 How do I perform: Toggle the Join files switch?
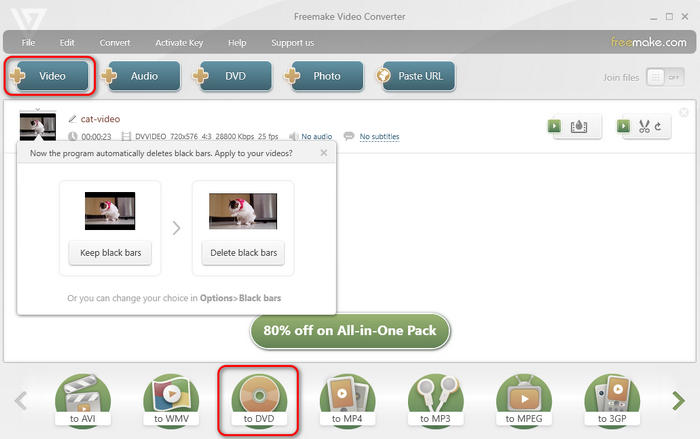(x=665, y=77)
